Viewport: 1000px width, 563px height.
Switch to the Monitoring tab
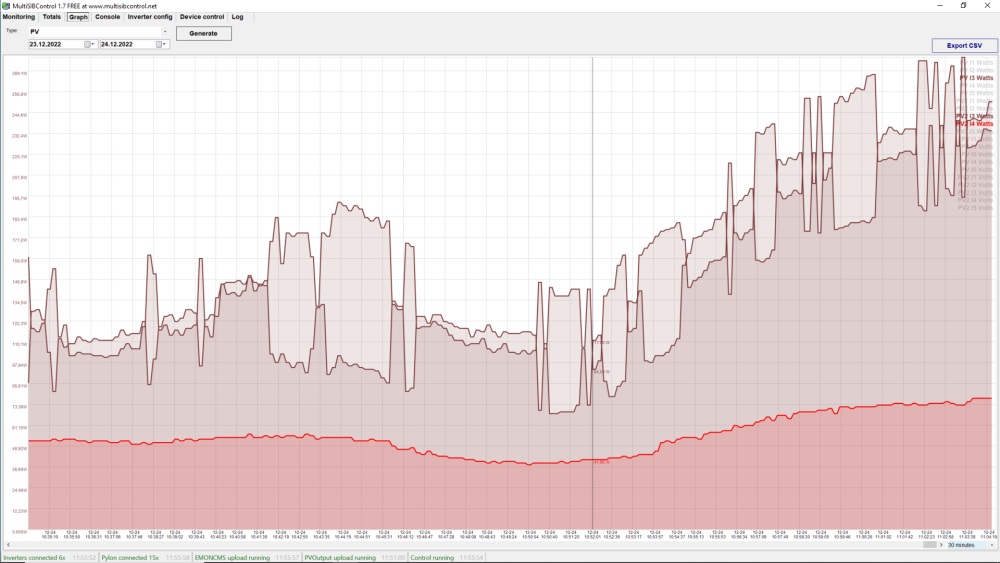click(18, 17)
